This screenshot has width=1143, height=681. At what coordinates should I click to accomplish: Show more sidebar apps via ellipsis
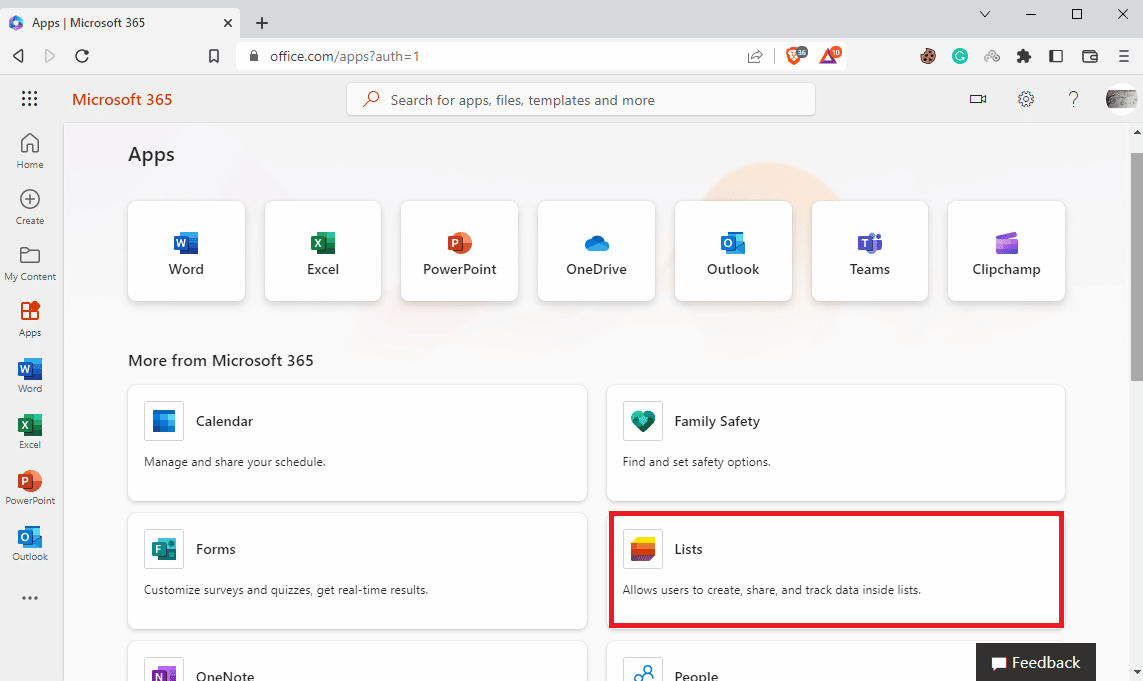point(30,598)
